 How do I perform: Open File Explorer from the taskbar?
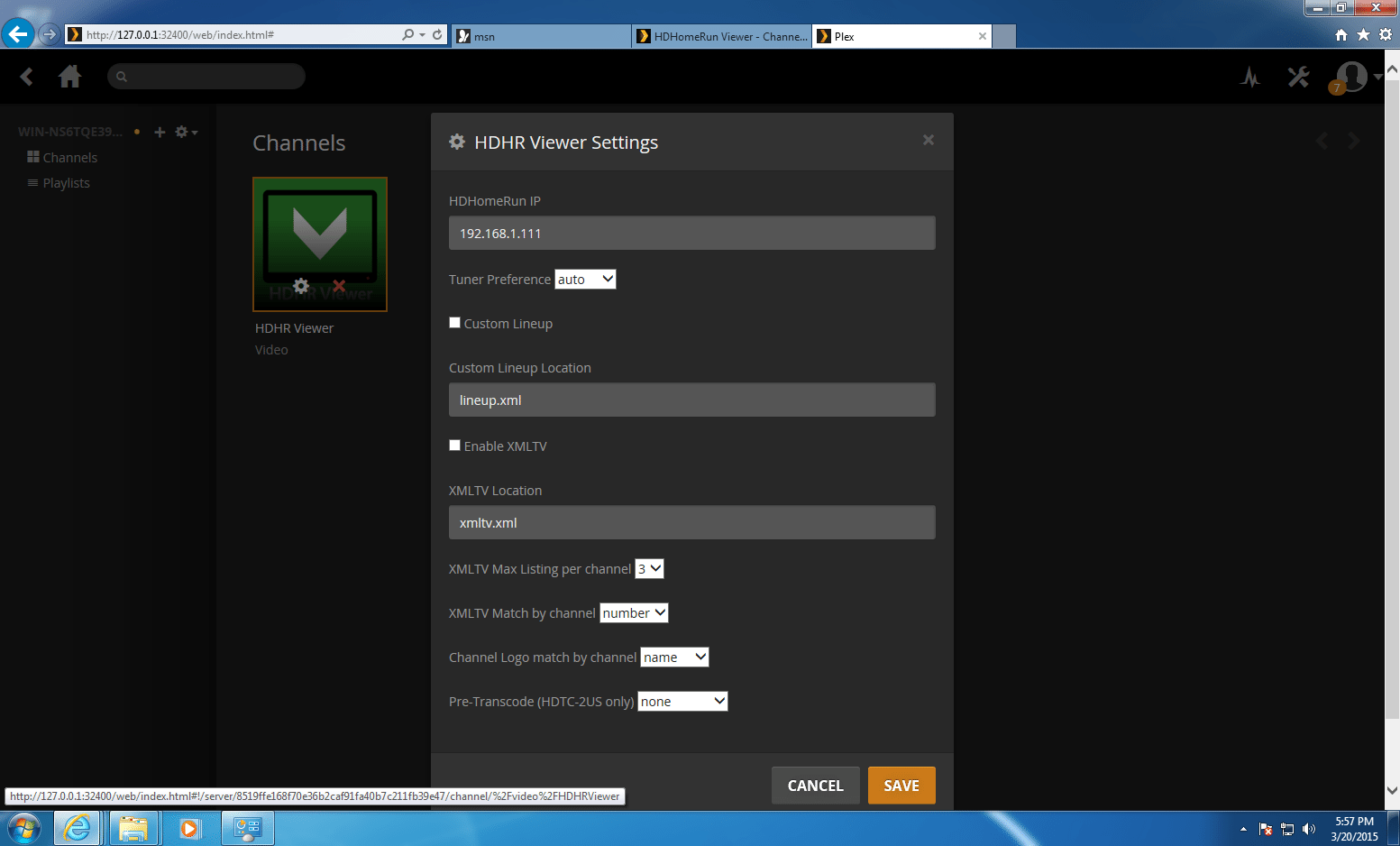click(133, 828)
